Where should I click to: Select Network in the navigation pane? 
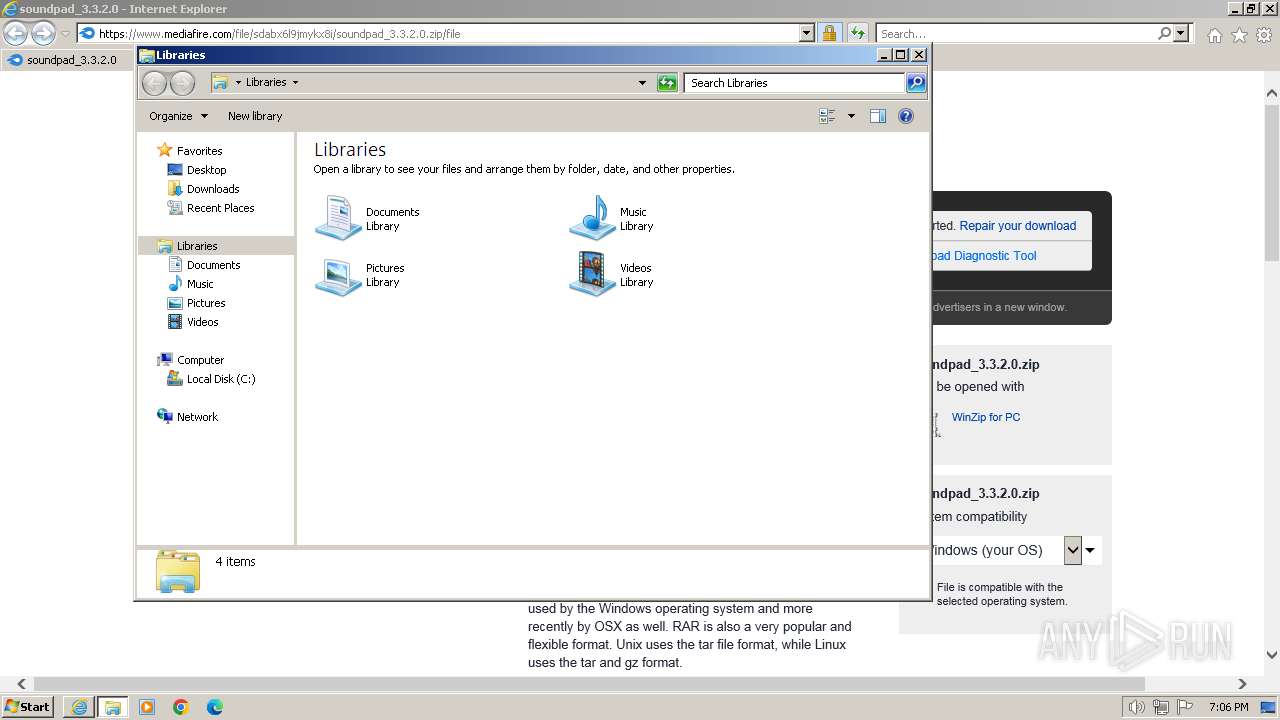coord(197,417)
